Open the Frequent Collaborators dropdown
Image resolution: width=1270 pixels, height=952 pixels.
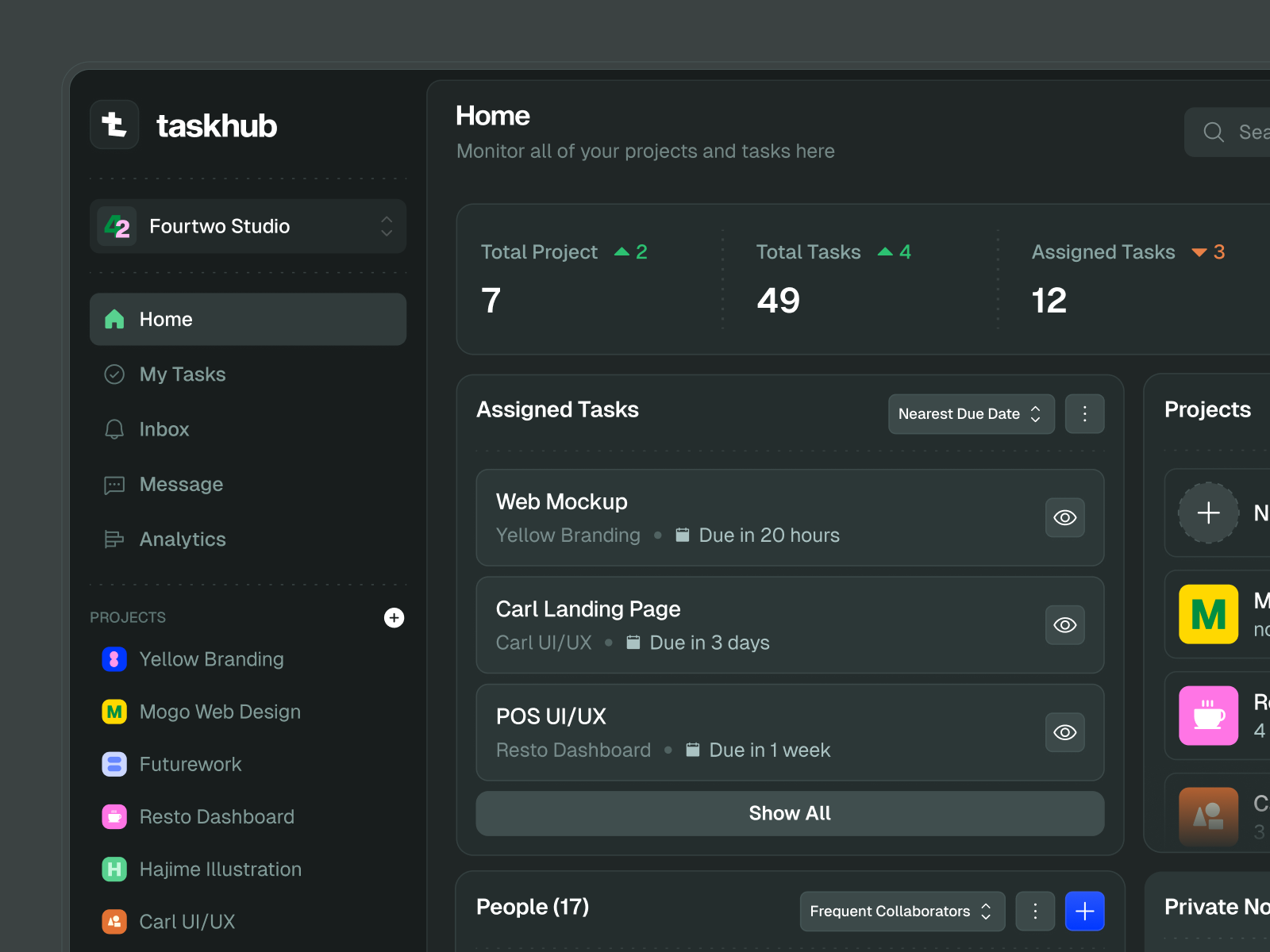(902, 911)
